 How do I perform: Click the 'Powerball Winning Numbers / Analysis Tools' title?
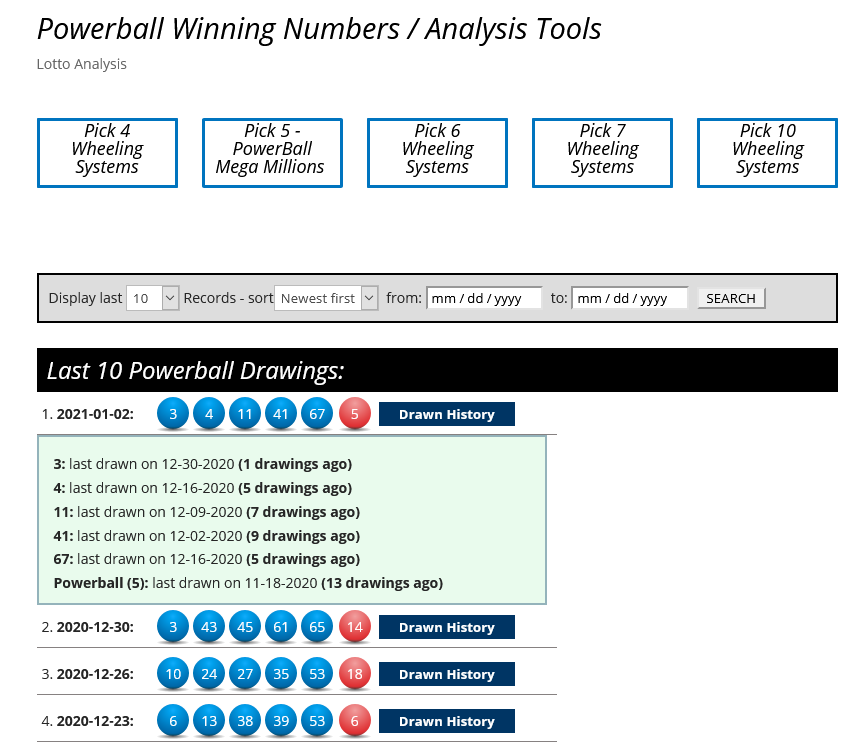pos(319,29)
